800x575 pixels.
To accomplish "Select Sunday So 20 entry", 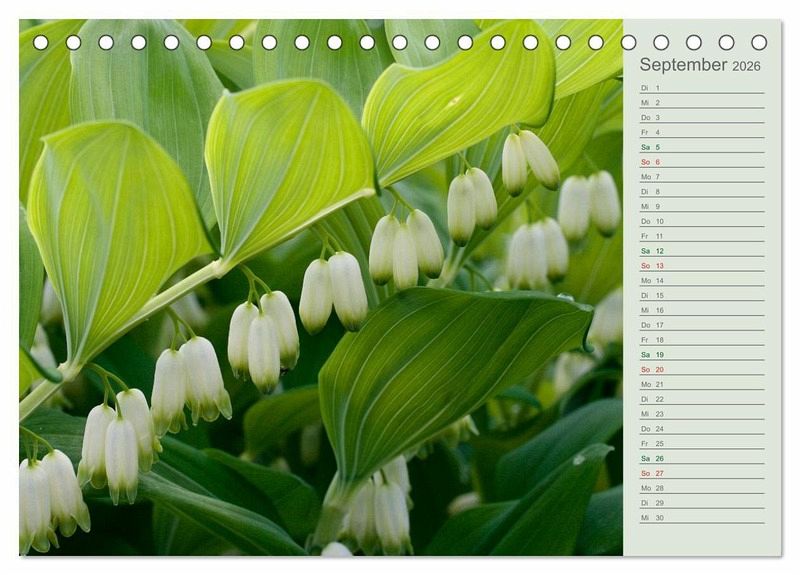I will pyautogui.click(x=701, y=369).
